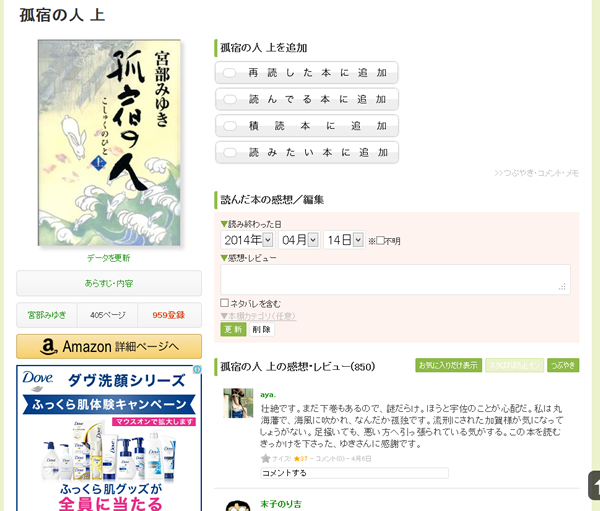600x511 pixels.
Task: Select the 再読した本に追加 radio button
Action: click(230, 73)
